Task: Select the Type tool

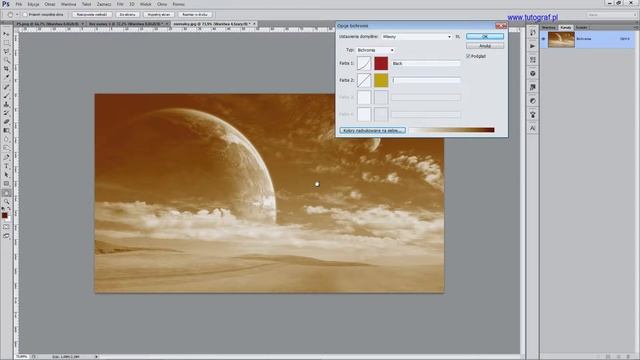Action: [x=6, y=166]
